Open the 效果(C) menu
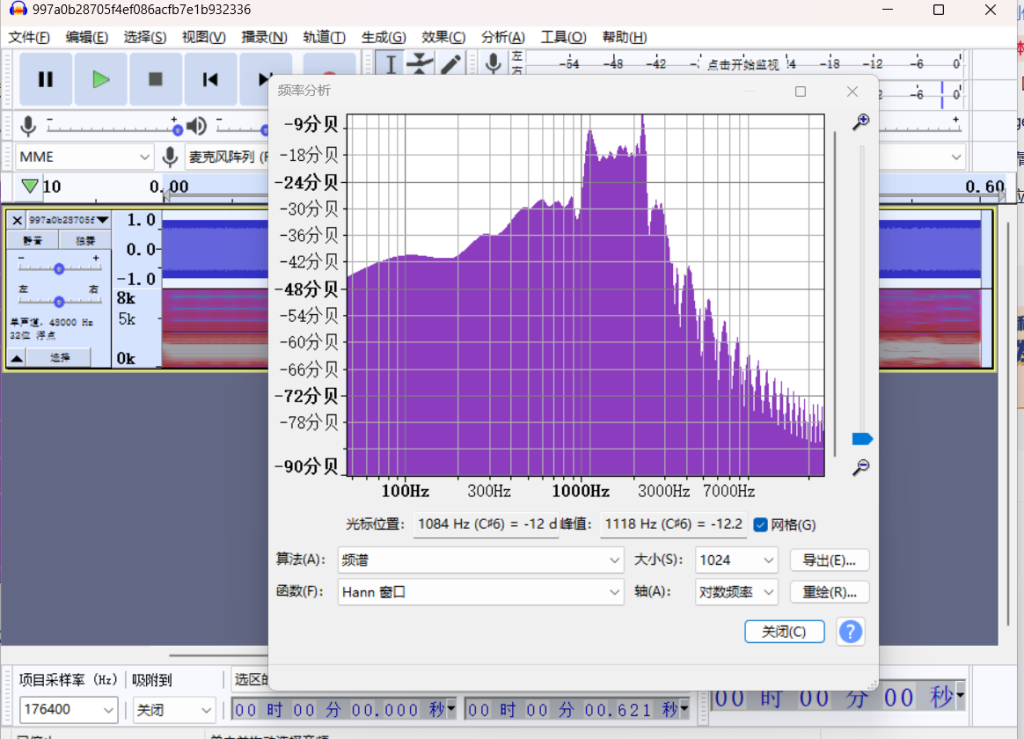Screen dimensions: 1024x739 point(443,37)
